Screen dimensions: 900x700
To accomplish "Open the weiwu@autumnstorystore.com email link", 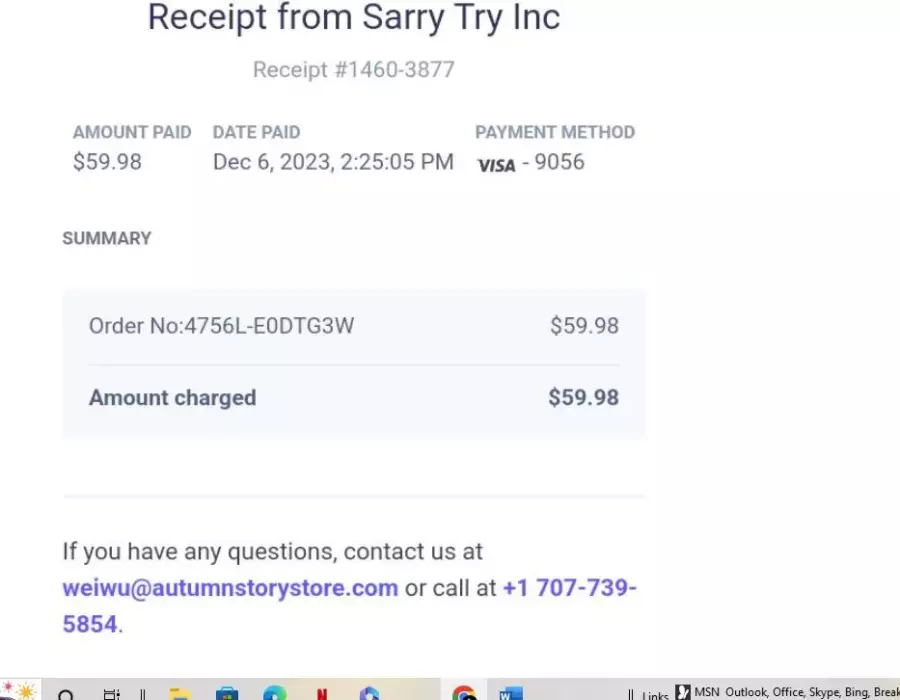I will 230,588.
